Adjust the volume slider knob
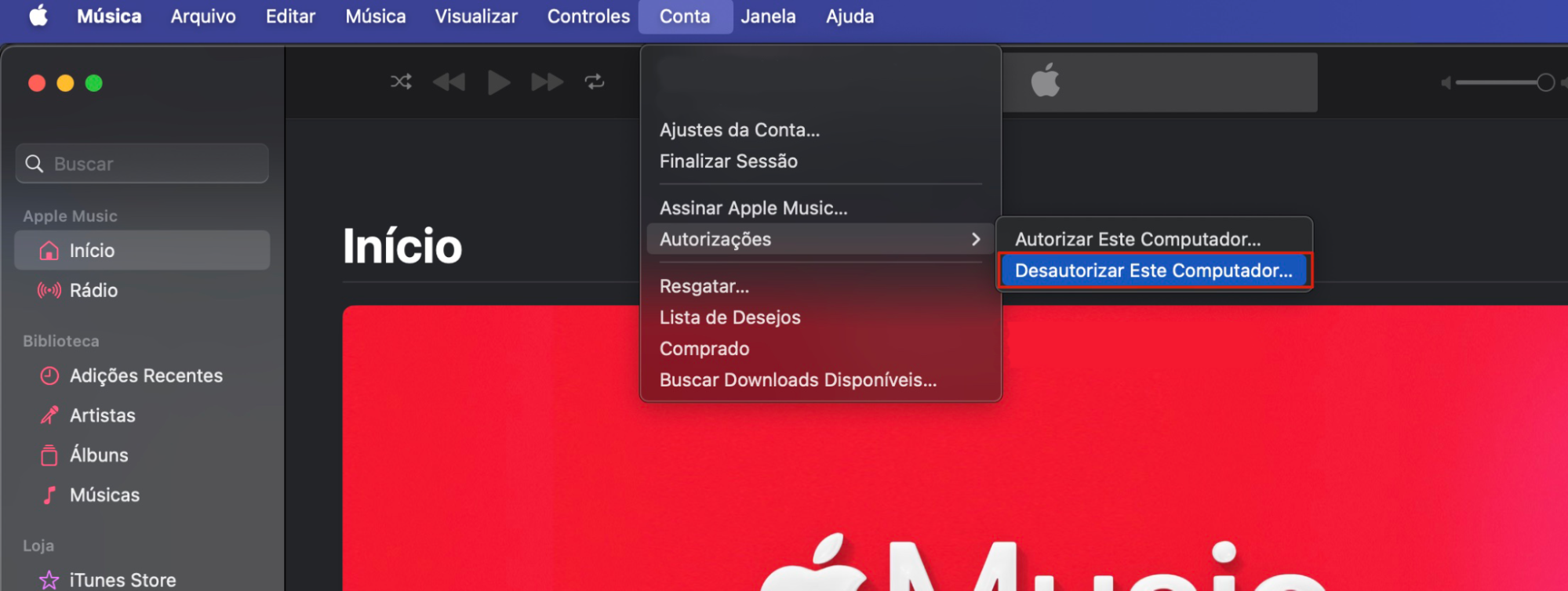This screenshot has width=1568, height=591. (1545, 82)
